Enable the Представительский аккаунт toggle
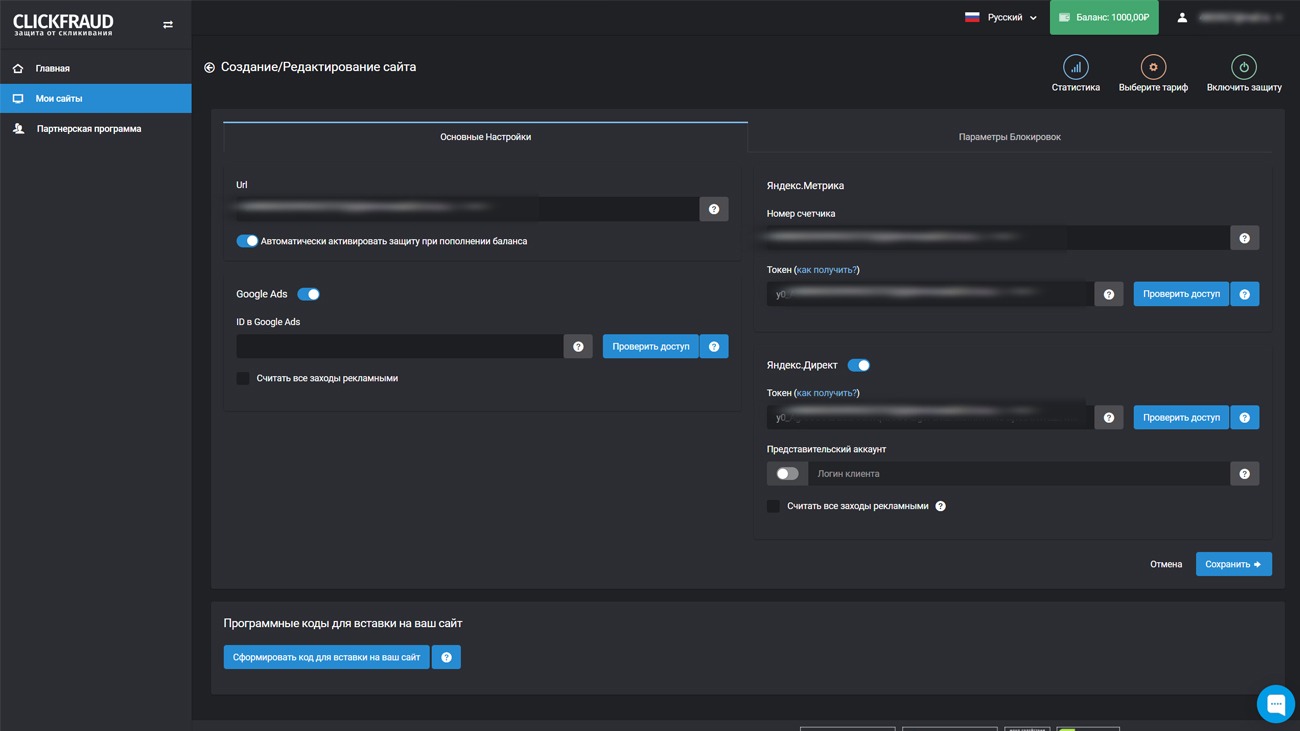1300x731 pixels. point(787,474)
